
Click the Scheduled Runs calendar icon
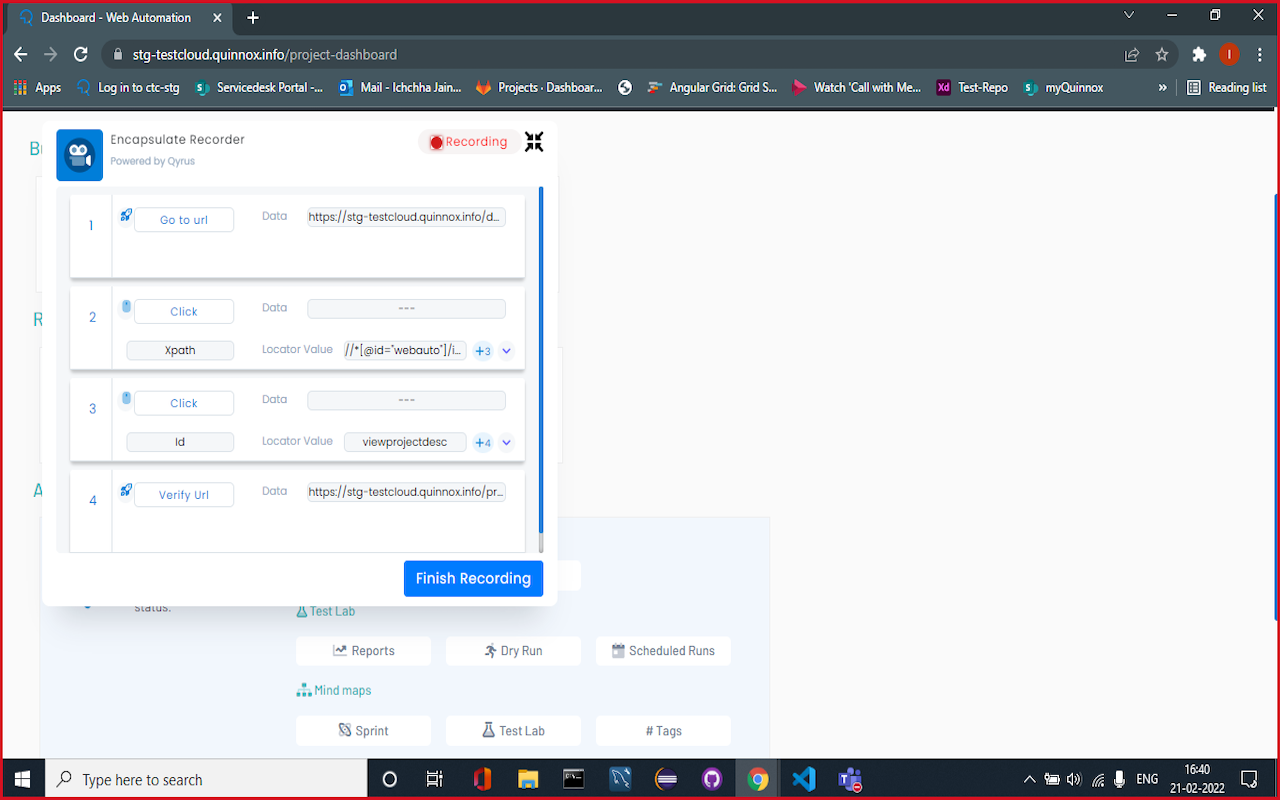point(617,651)
